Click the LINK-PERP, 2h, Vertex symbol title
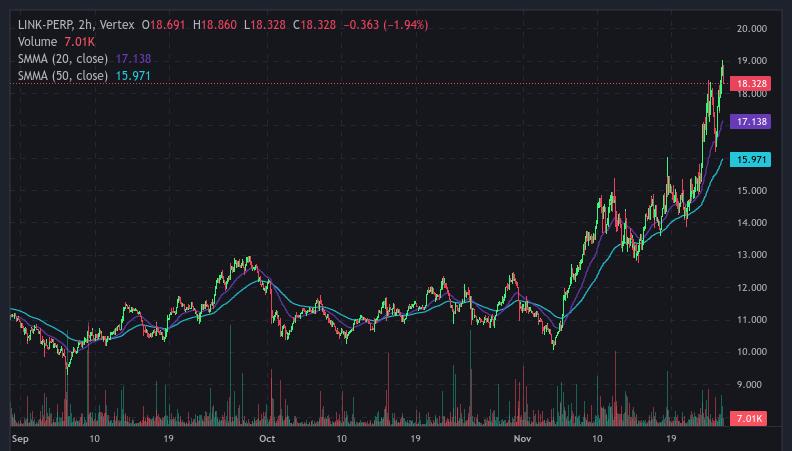This screenshot has height=451, width=792. pos(76,25)
